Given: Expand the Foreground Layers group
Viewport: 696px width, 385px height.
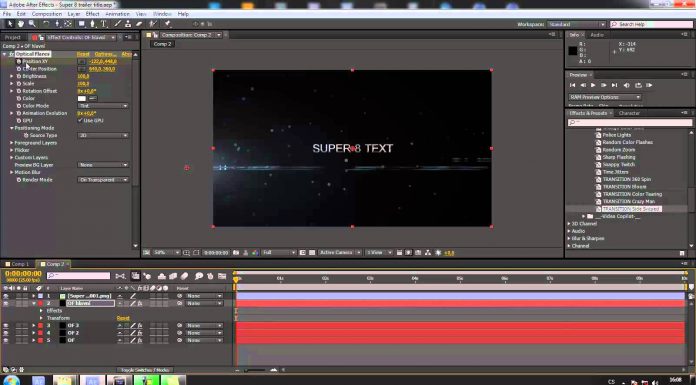Looking at the screenshot, I should point(12,143).
